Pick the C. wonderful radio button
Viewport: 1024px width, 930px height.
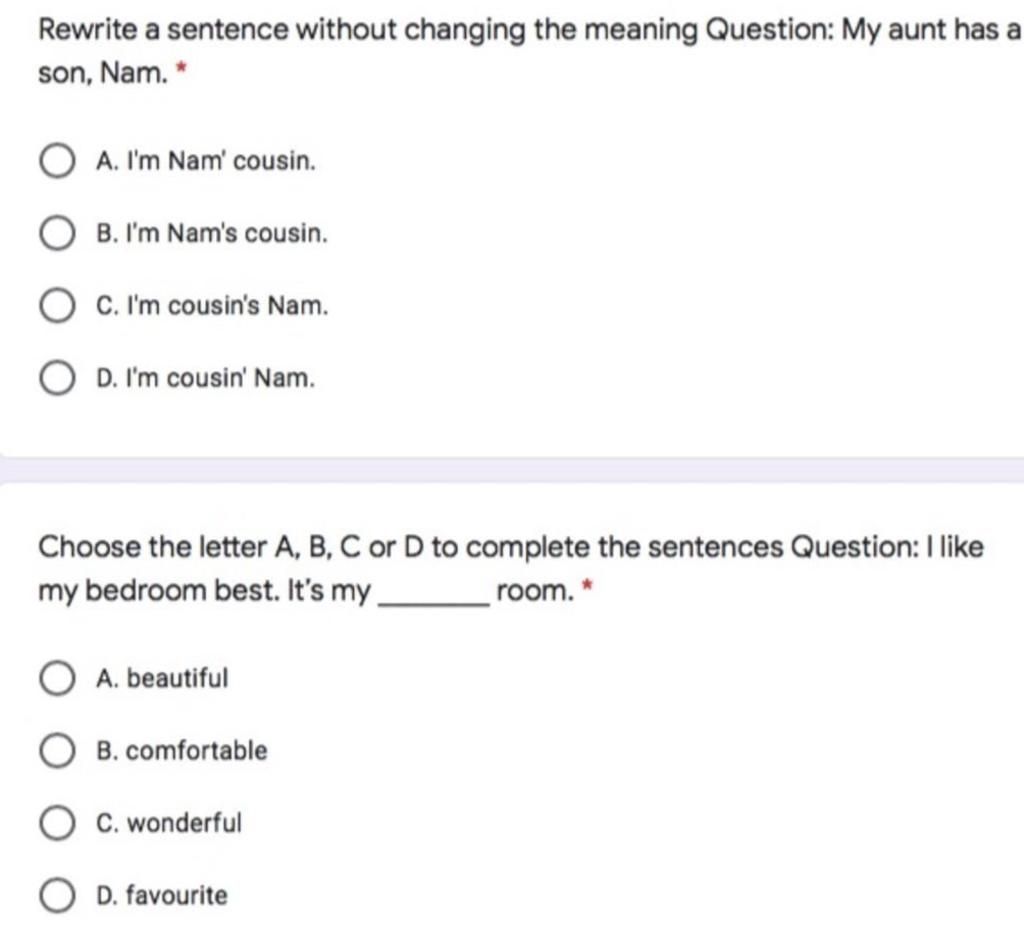coord(57,824)
